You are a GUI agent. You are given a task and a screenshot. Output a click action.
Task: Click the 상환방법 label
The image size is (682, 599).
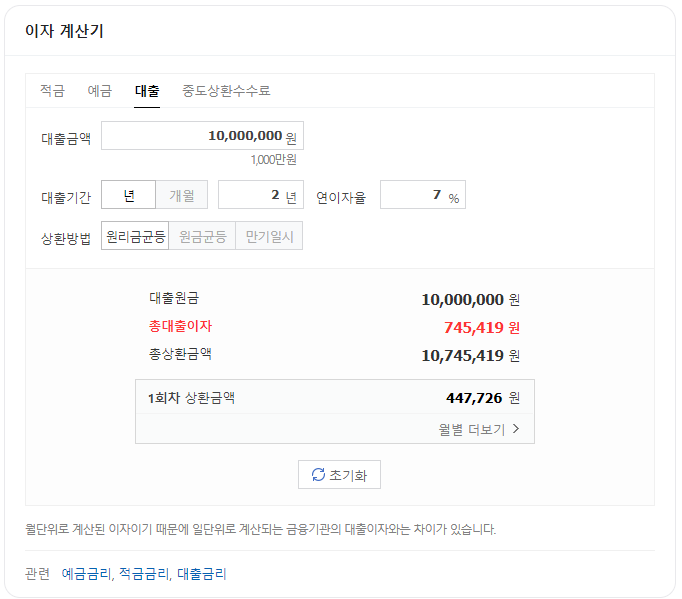(66, 238)
